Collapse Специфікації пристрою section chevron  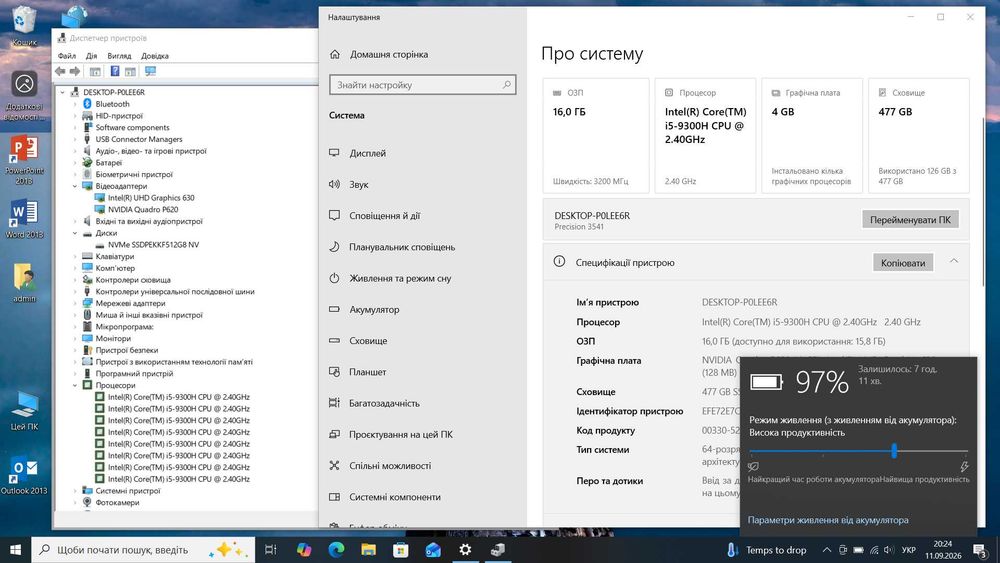click(953, 261)
